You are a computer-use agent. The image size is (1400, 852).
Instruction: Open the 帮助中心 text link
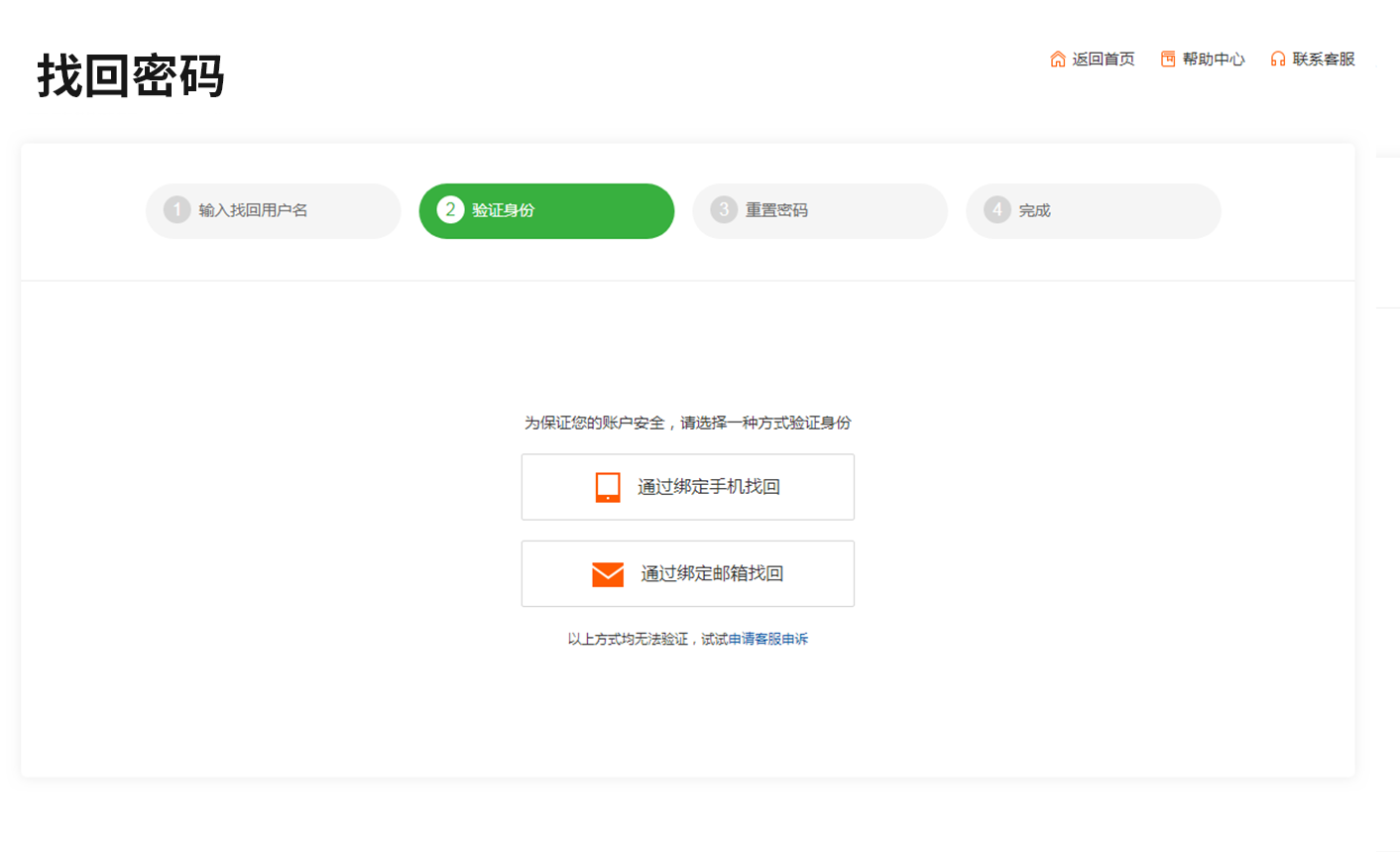tap(1214, 60)
